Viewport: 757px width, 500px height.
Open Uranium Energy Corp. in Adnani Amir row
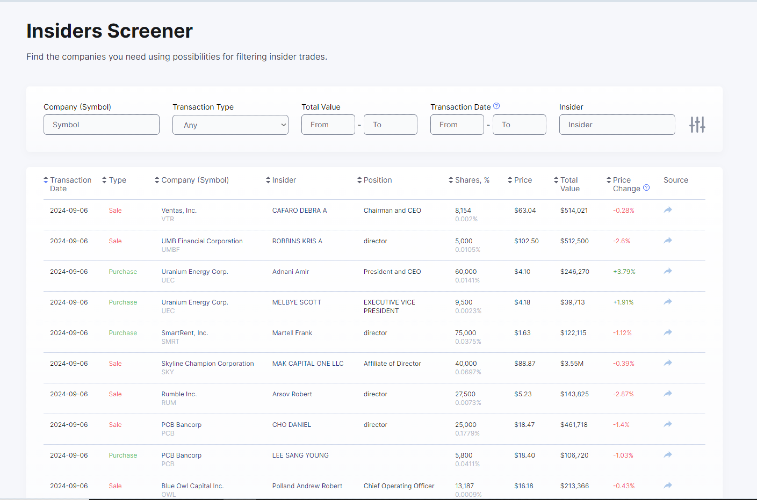(195, 272)
